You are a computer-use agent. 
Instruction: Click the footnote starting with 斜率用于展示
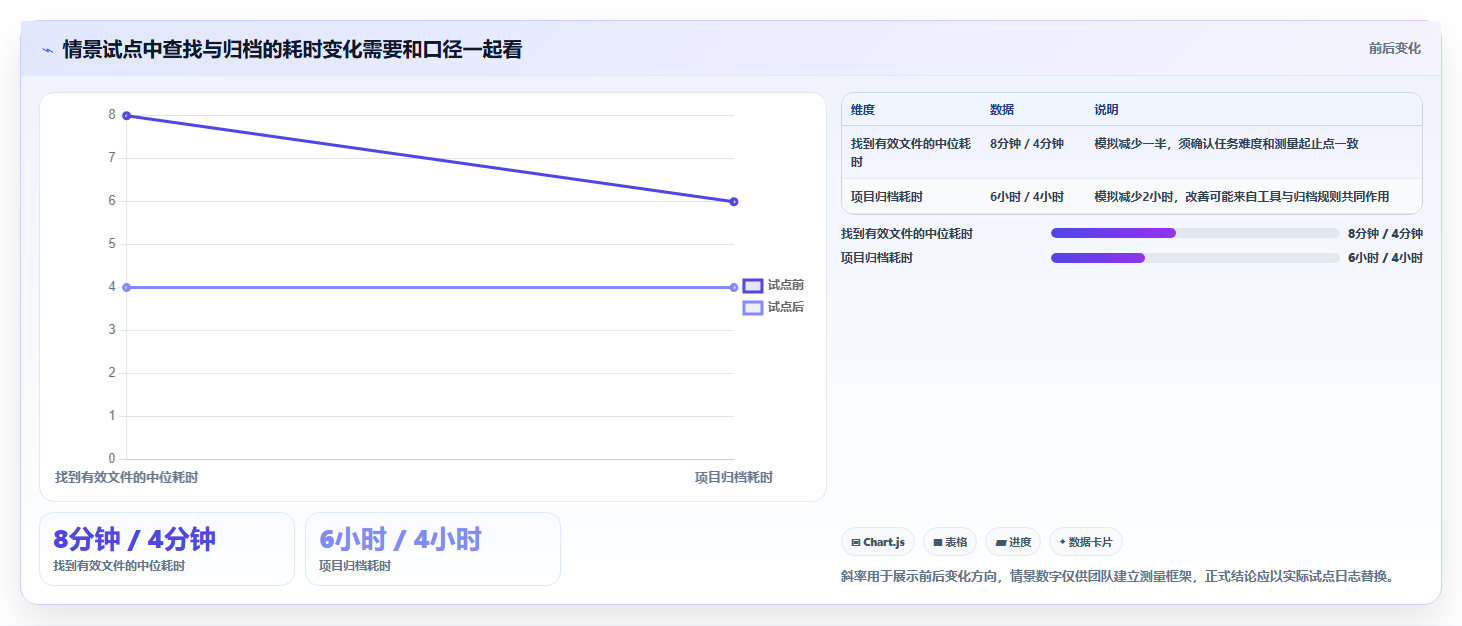pos(1117,576)
